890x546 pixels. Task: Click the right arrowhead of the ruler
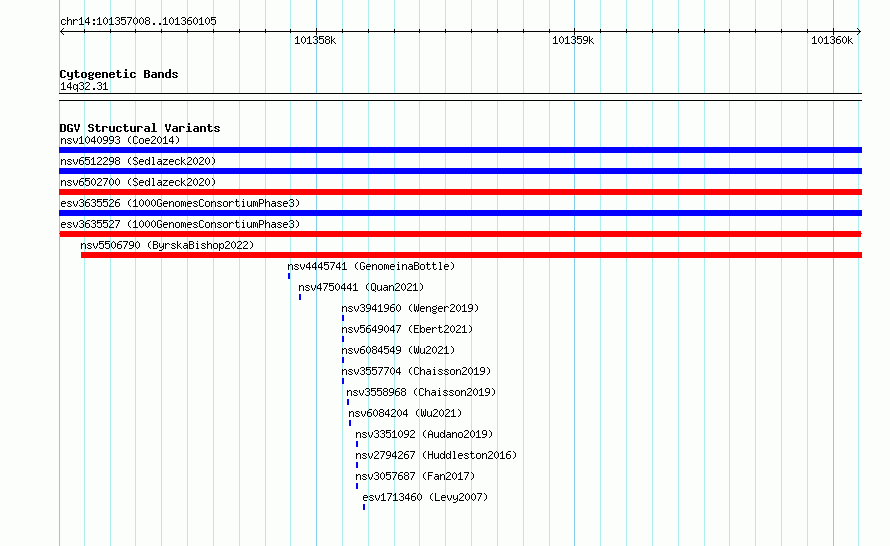[859, 32]
